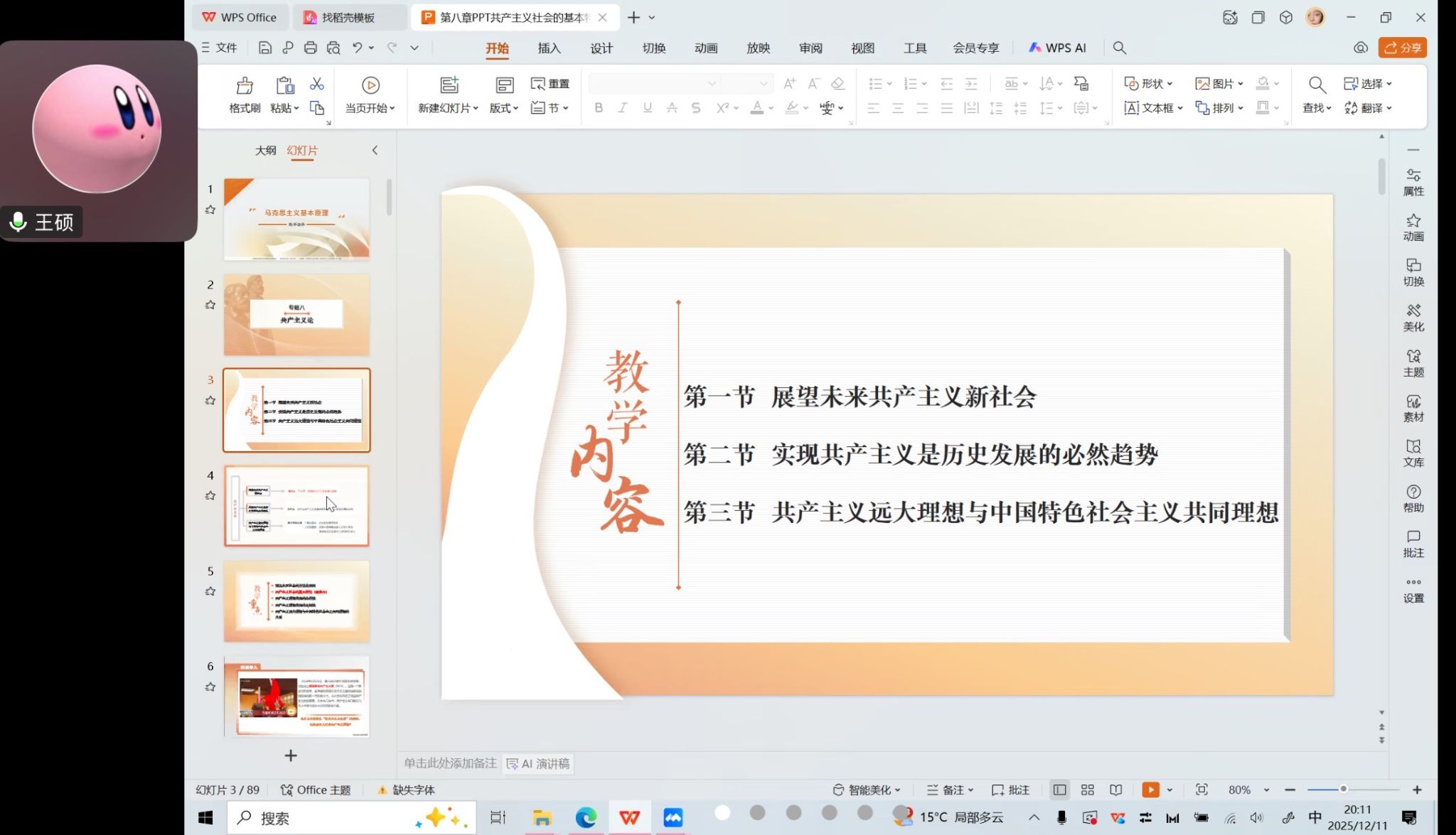Image resolution: width=1456 pixels, height=835 pixels.
Task: Click the 批注 comments sidebar icon
Action: click(x=1413, y=543)
